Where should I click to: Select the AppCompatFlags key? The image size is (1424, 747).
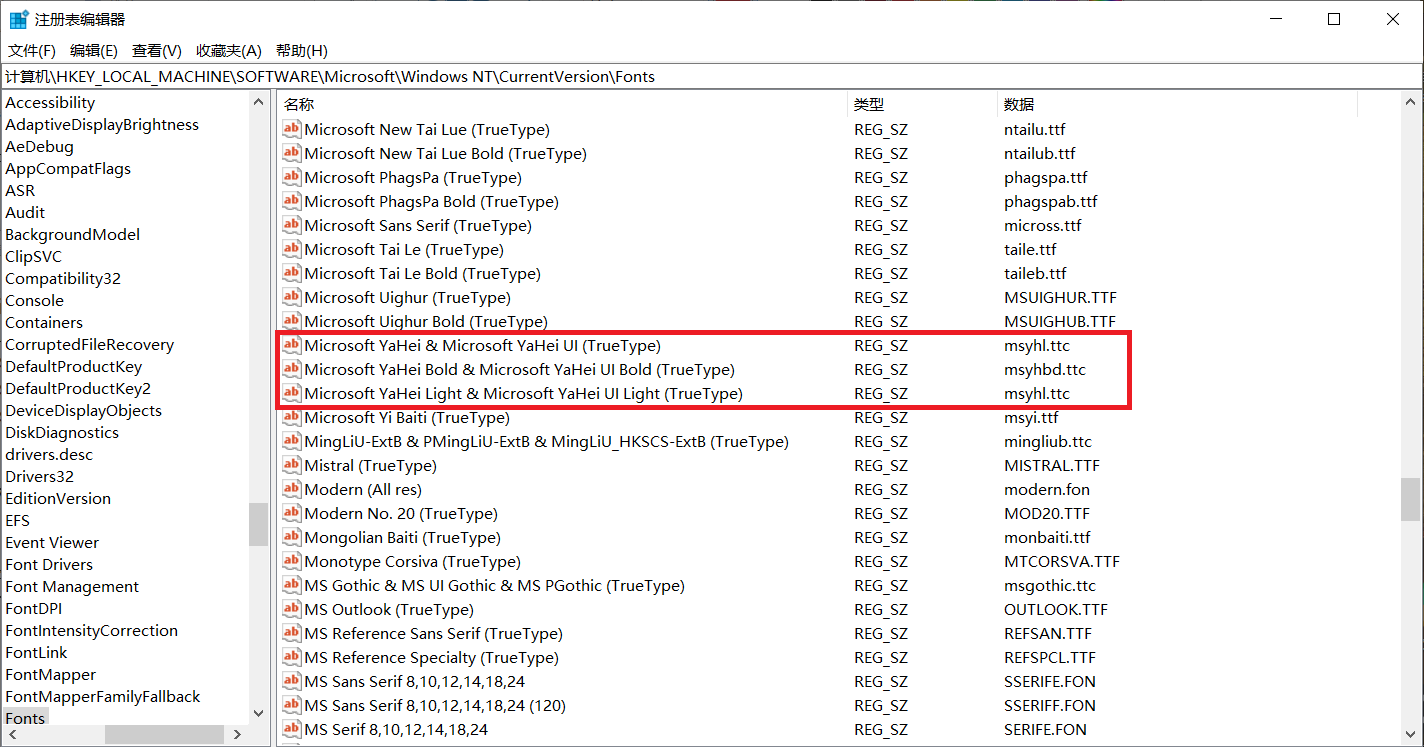click(x=68, y=168)
